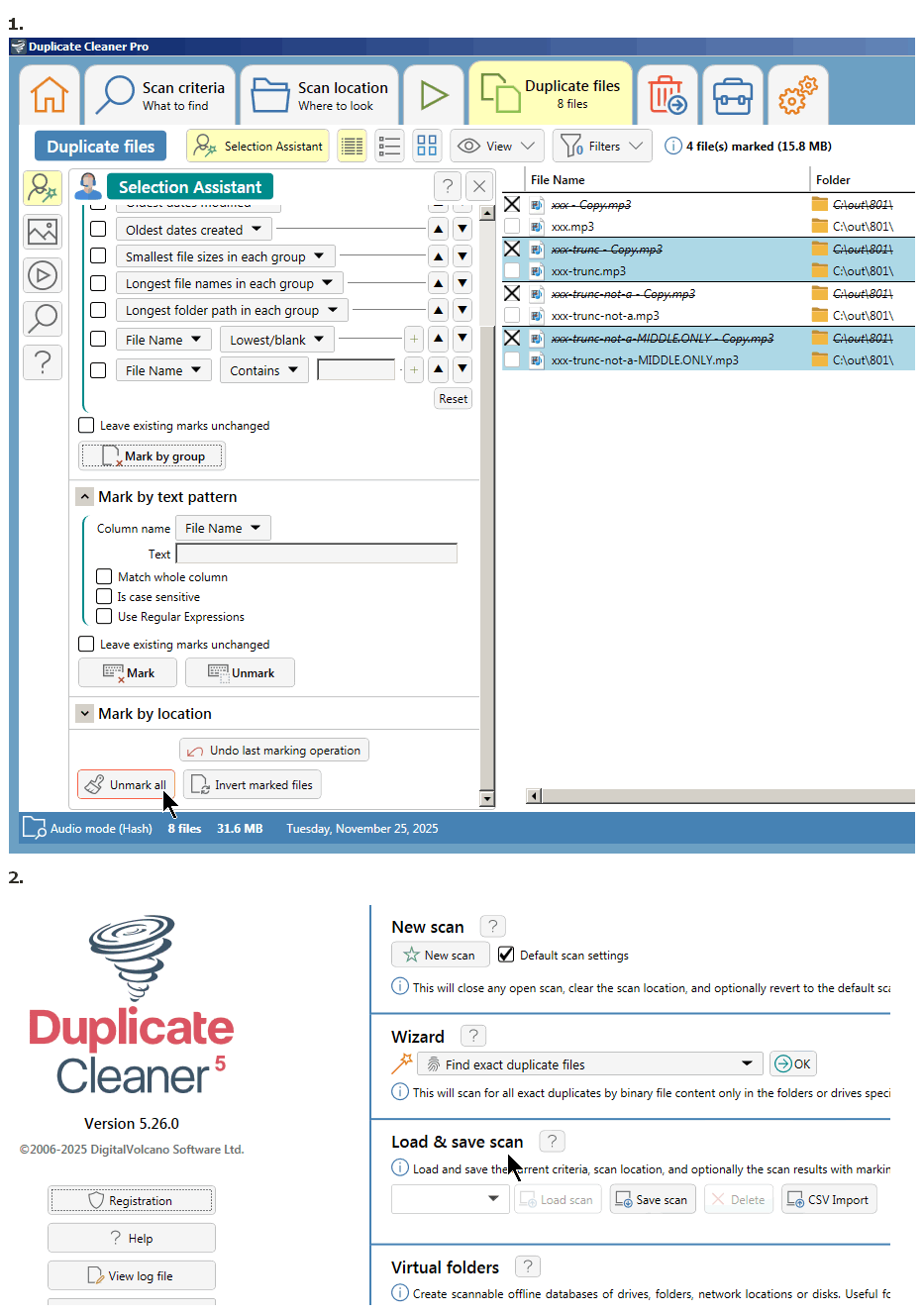Open the Filters dropdown
The height and width of the screenshot is (1314, 924).
tap(602, 147)
